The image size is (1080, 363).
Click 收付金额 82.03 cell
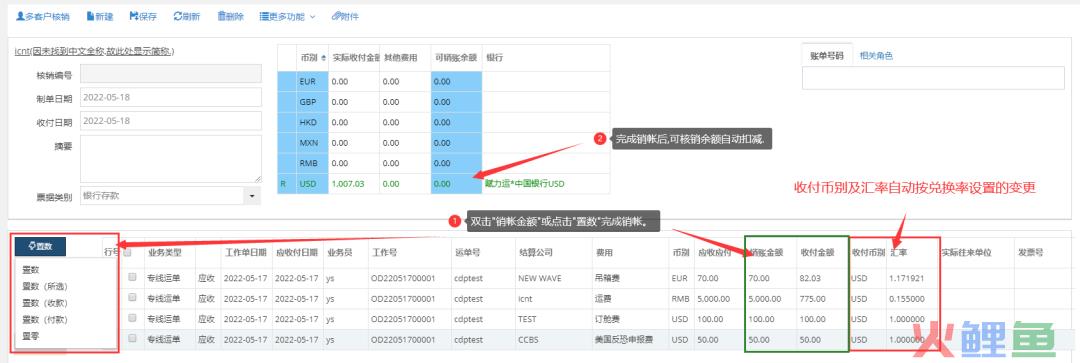click(822, 279)
